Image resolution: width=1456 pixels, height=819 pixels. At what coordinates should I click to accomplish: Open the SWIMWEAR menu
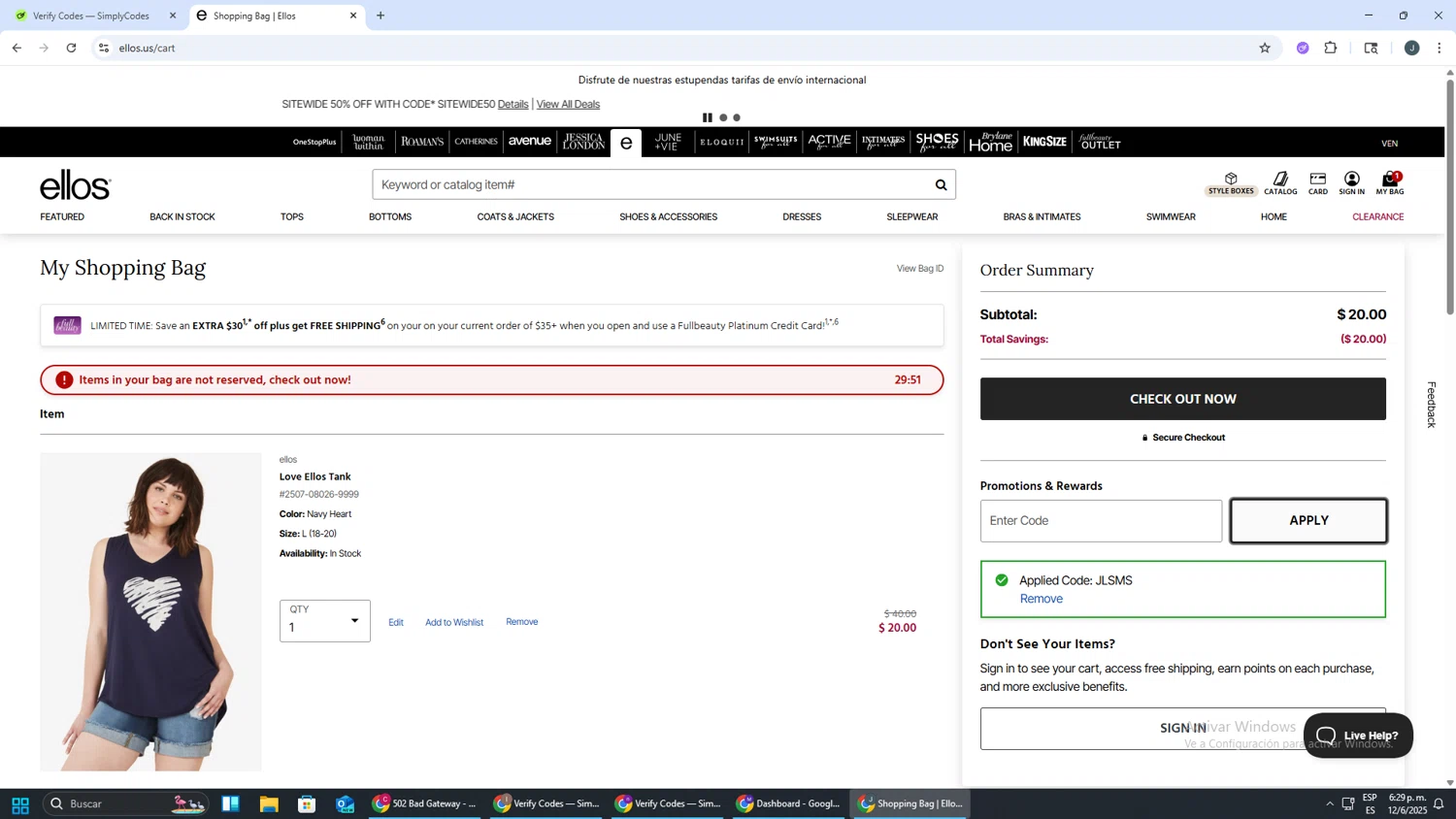click(x=1171, y=217)
